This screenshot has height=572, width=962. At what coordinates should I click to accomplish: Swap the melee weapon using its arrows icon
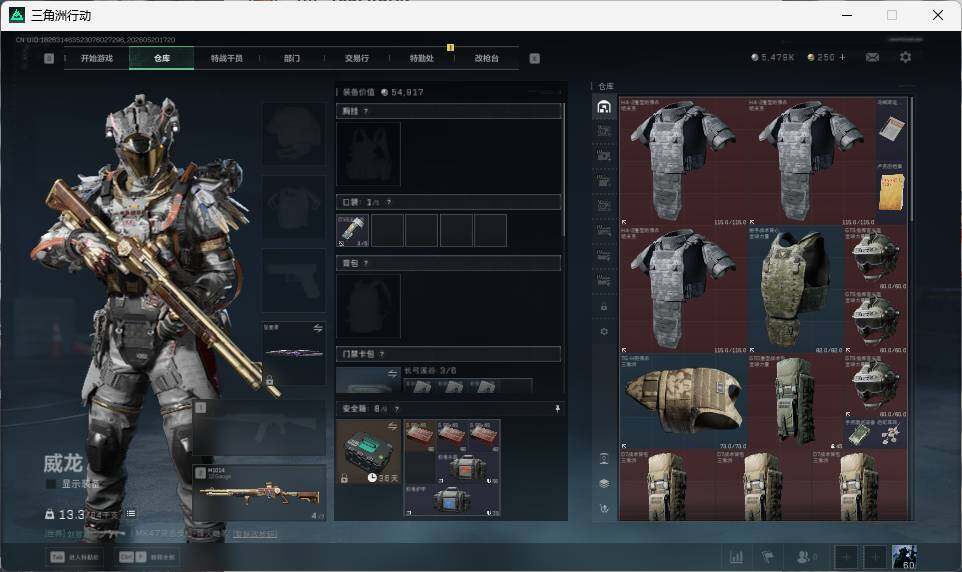[x=318, y=328]
